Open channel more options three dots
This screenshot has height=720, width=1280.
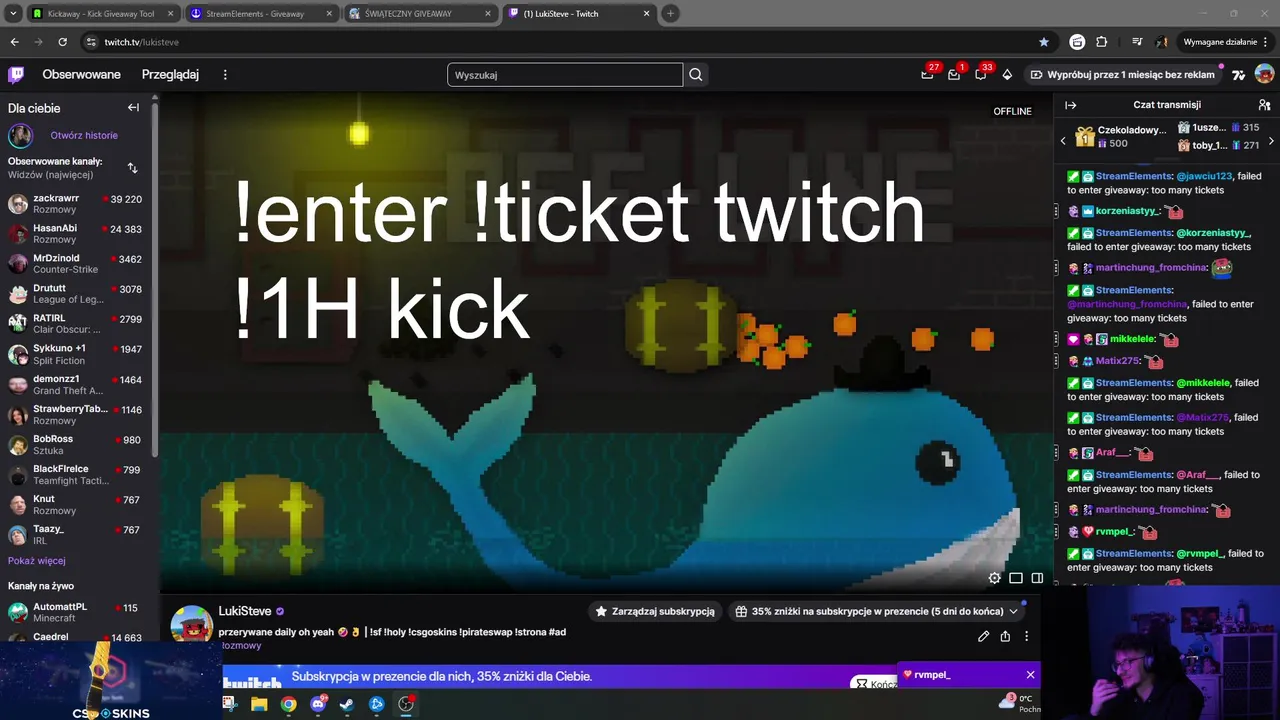pos(1026,636)
